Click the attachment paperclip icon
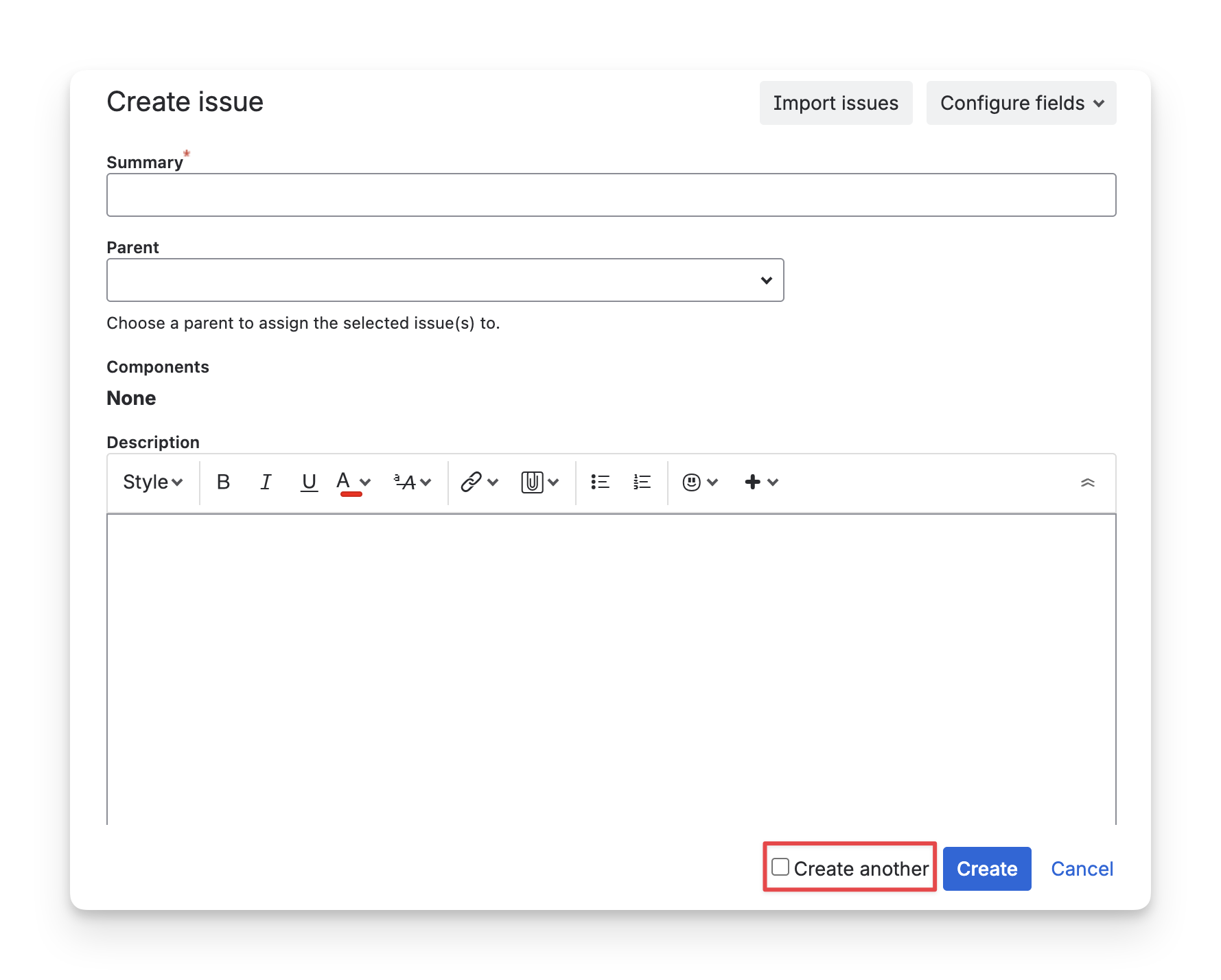The width and height of the screenshot is (1221, 980). click(x=532, y=482)
